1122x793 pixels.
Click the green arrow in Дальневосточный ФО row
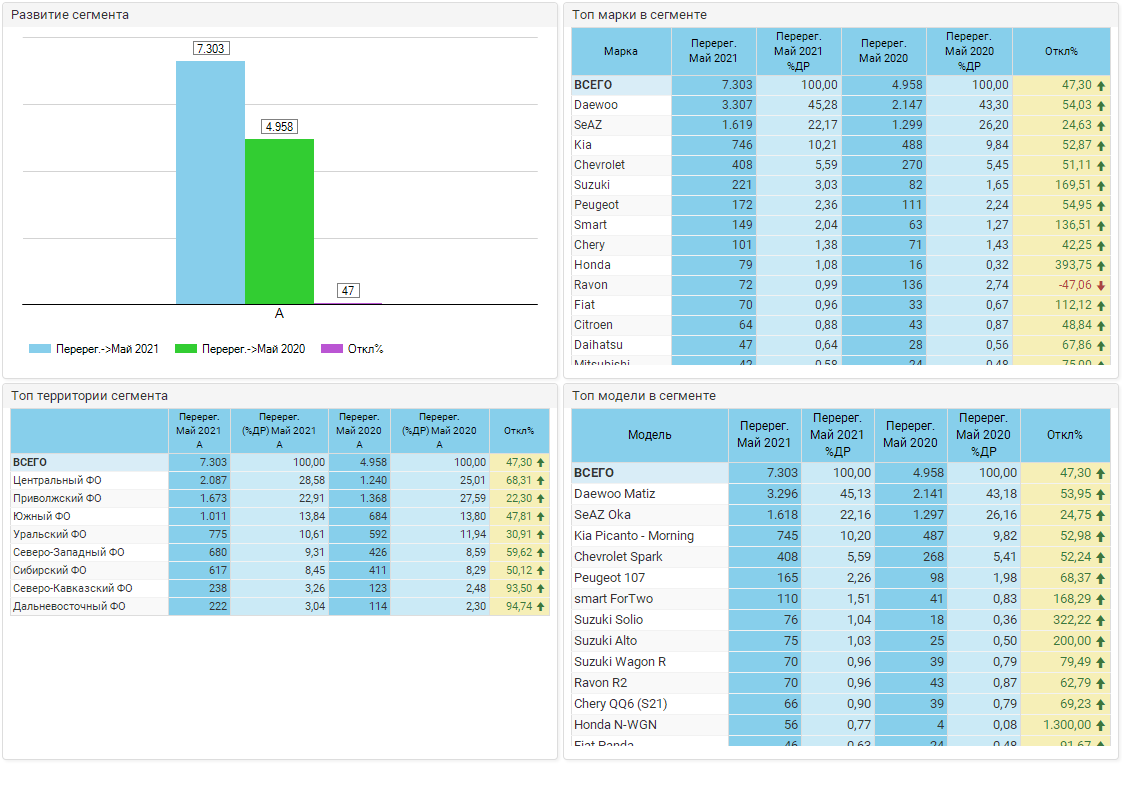(541, 606)
